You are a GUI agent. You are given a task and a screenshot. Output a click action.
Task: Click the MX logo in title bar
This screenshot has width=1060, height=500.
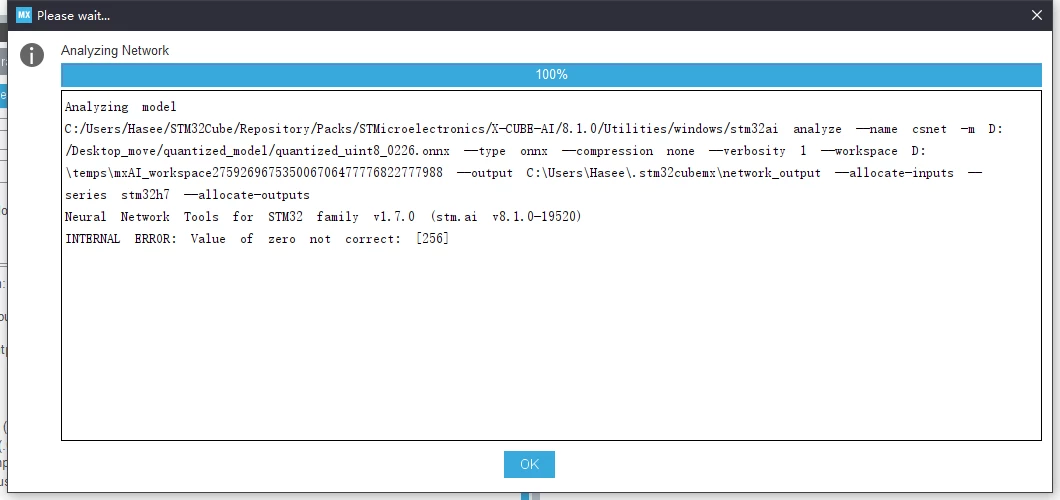[24, 15]
